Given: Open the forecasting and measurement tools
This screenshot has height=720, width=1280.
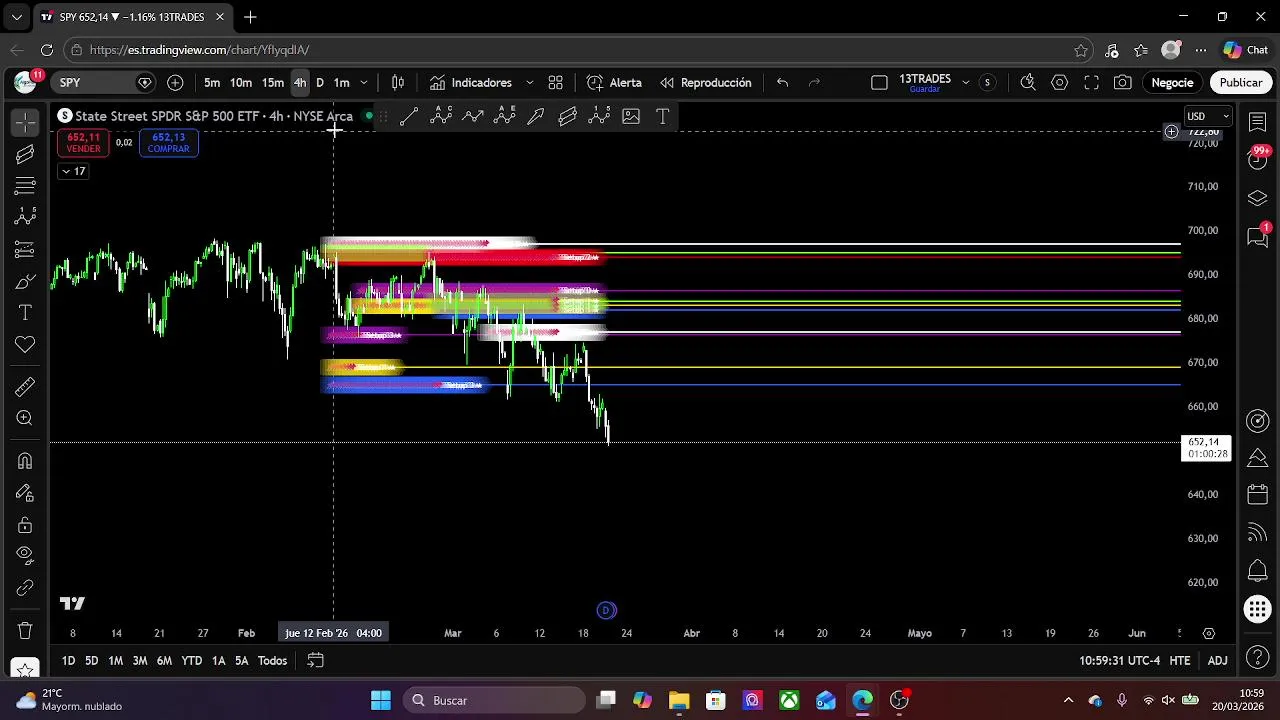Looking at the screenshot, I should point(25,249).
